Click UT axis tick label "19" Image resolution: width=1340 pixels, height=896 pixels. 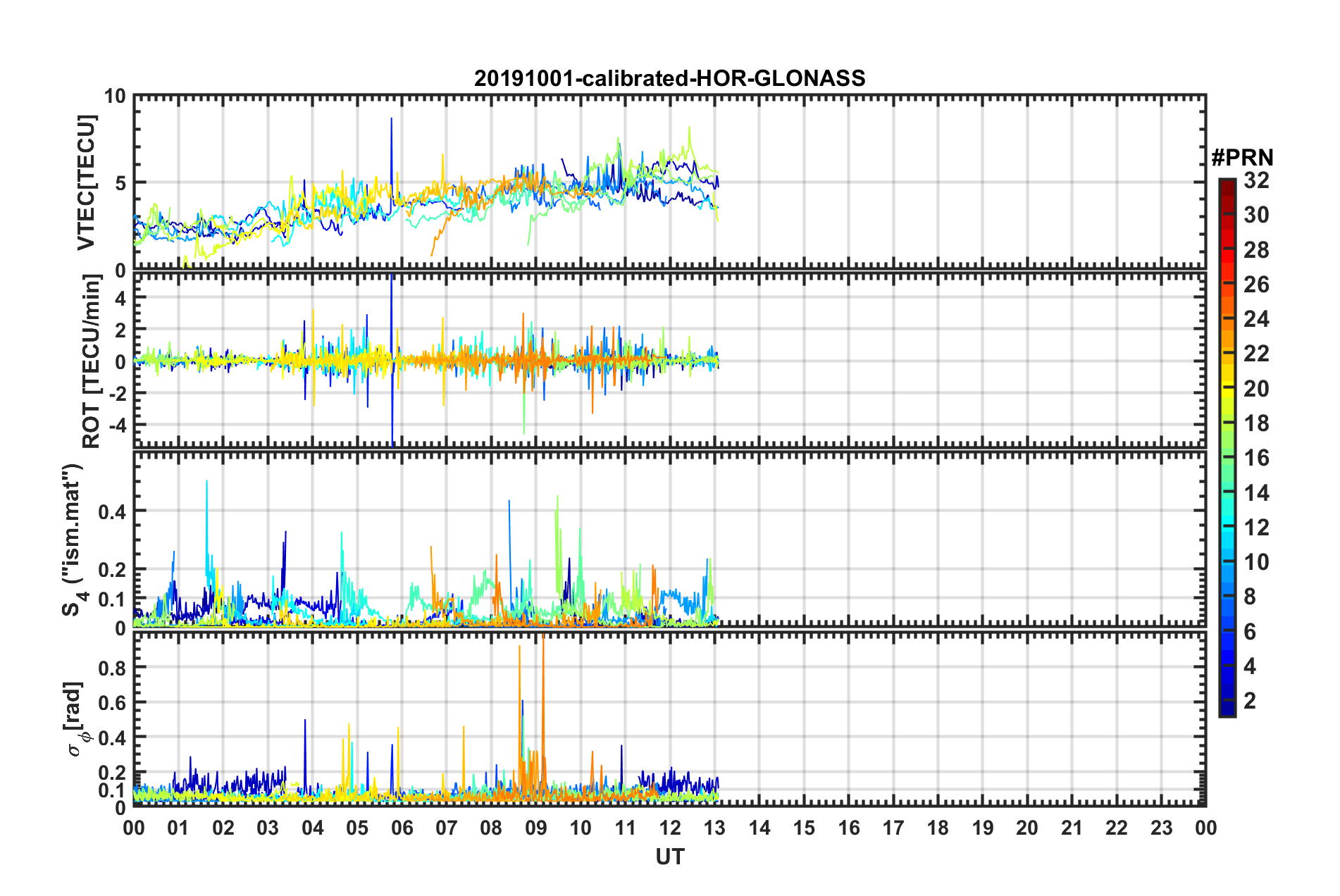(x=983, y=828)
